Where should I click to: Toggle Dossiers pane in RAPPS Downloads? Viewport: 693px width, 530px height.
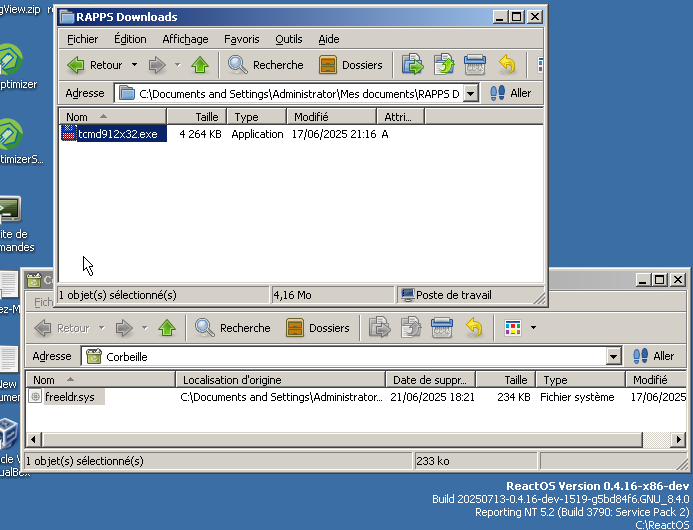point(351,65)
